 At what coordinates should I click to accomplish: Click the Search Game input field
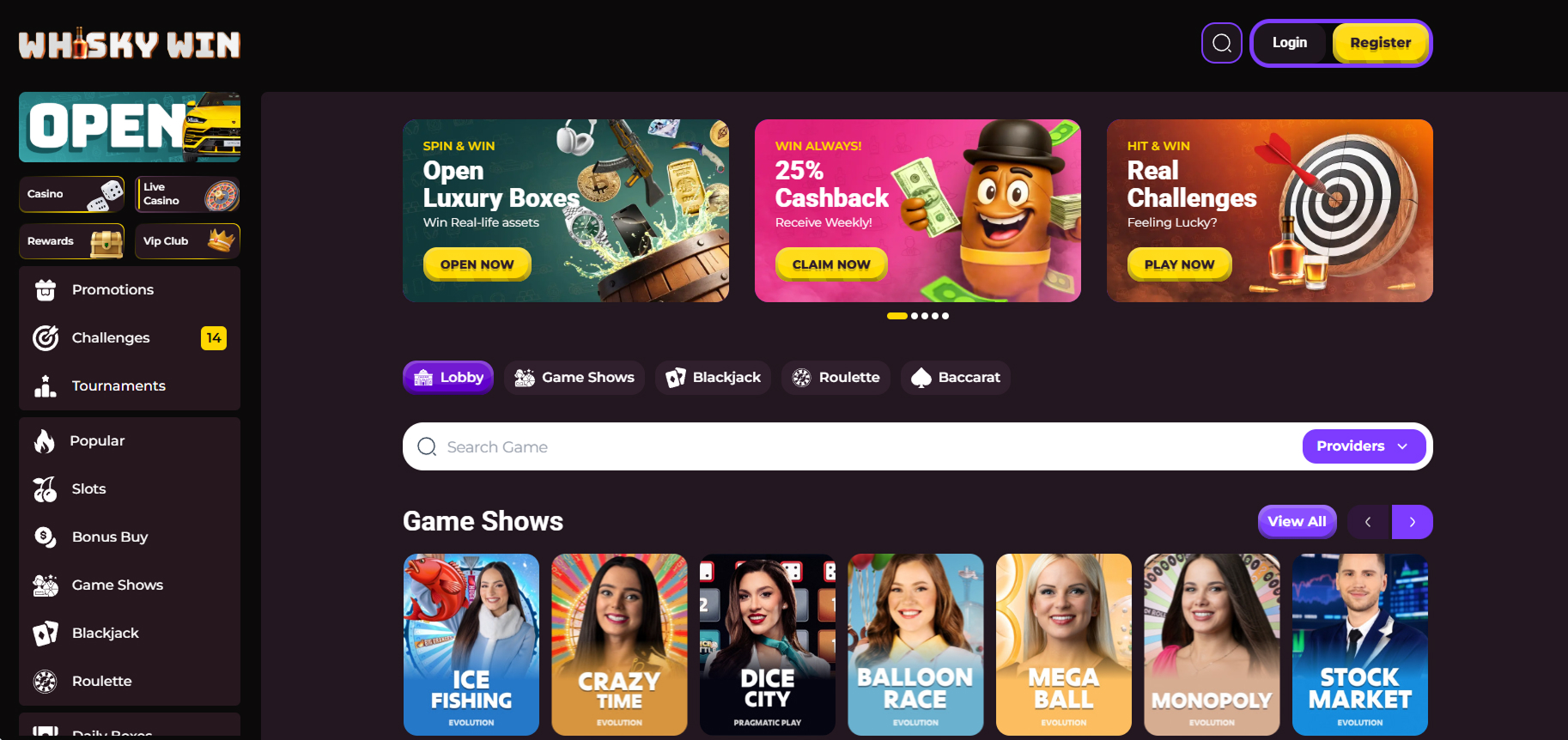pyautogui.click(x=859, y=446)
